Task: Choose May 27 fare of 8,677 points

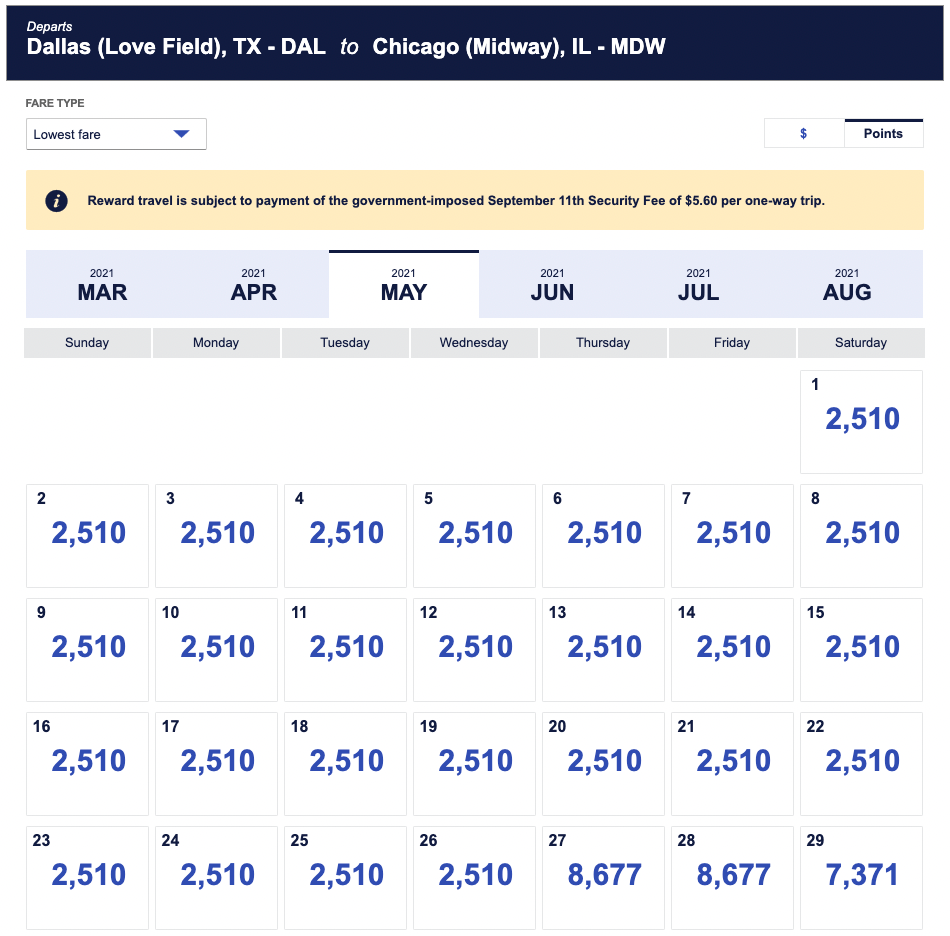Action: click(603, 877)
